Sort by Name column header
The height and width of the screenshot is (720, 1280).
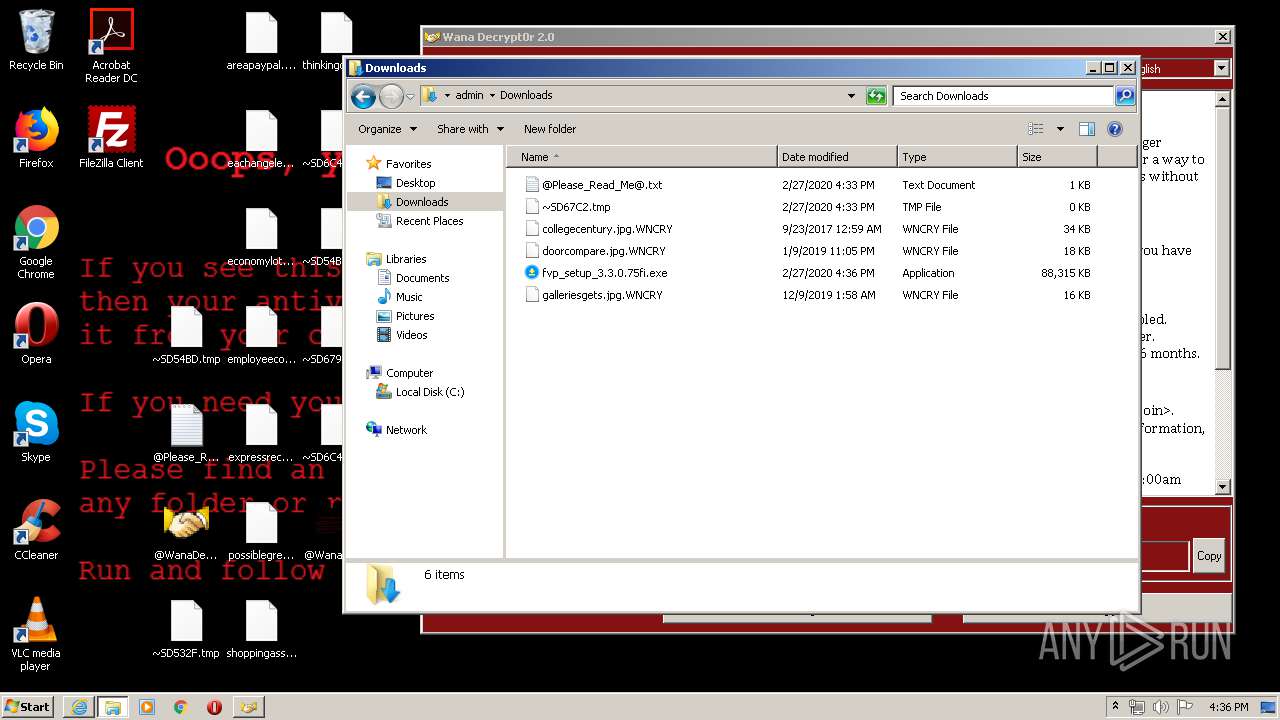pyautogui.click(x=641, y=157)
